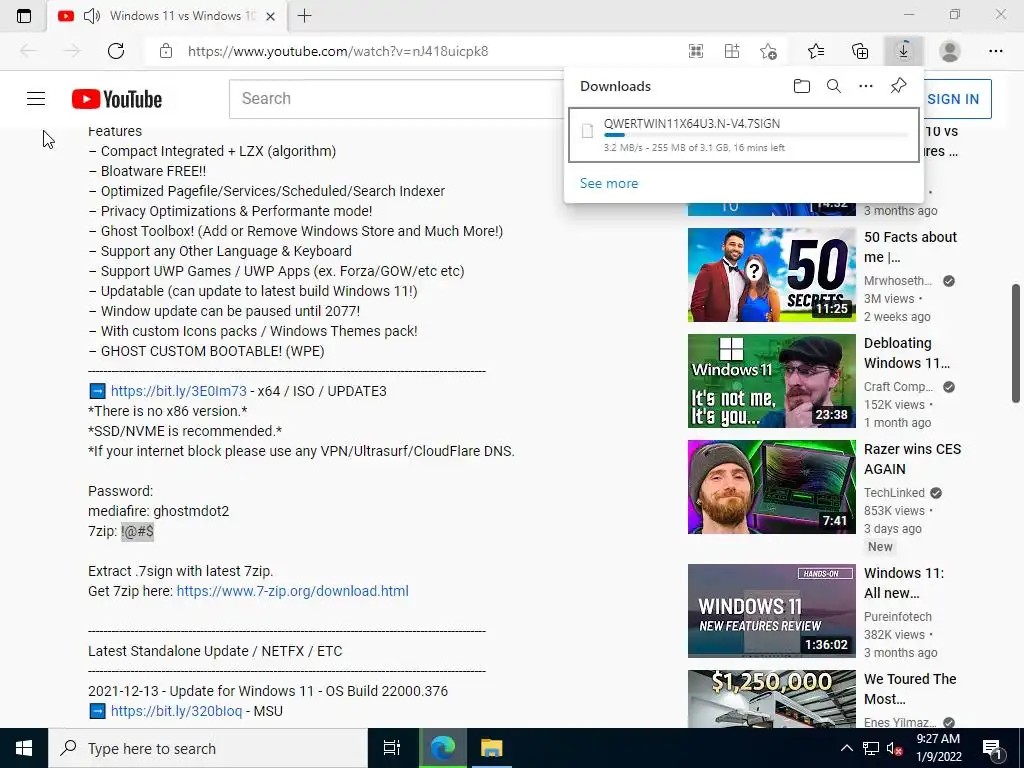Add this page to favorites
This screenshot has height=768, width=1024.
(769, 51)
